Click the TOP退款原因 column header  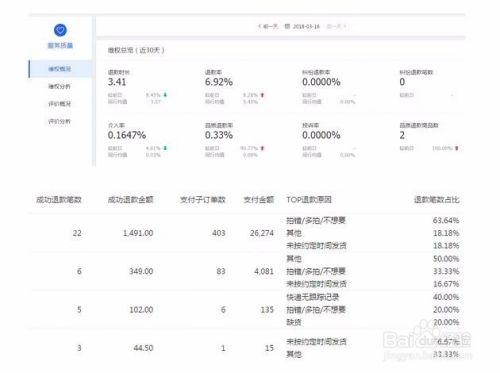[x=309, y=200]
